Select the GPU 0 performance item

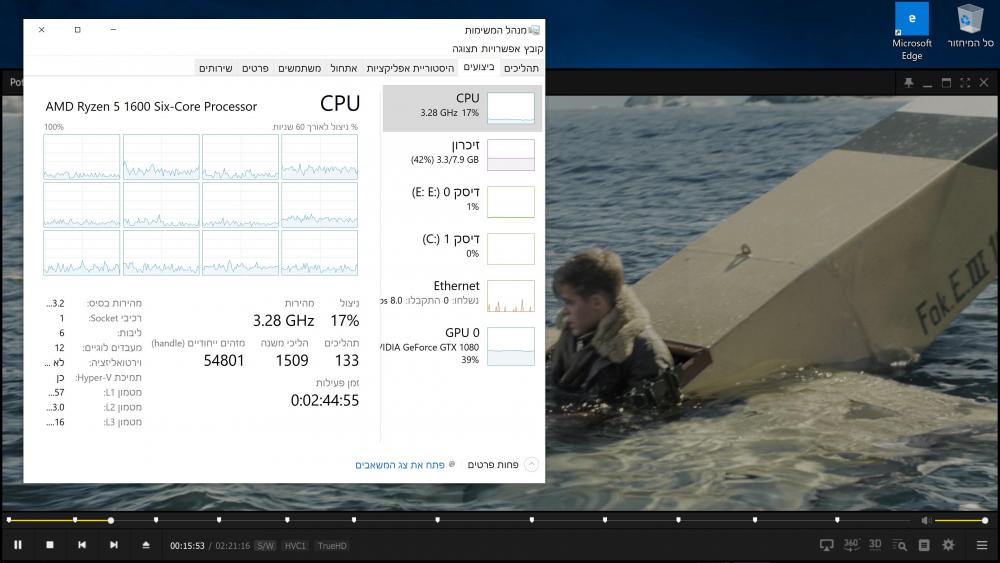(462, 346)
